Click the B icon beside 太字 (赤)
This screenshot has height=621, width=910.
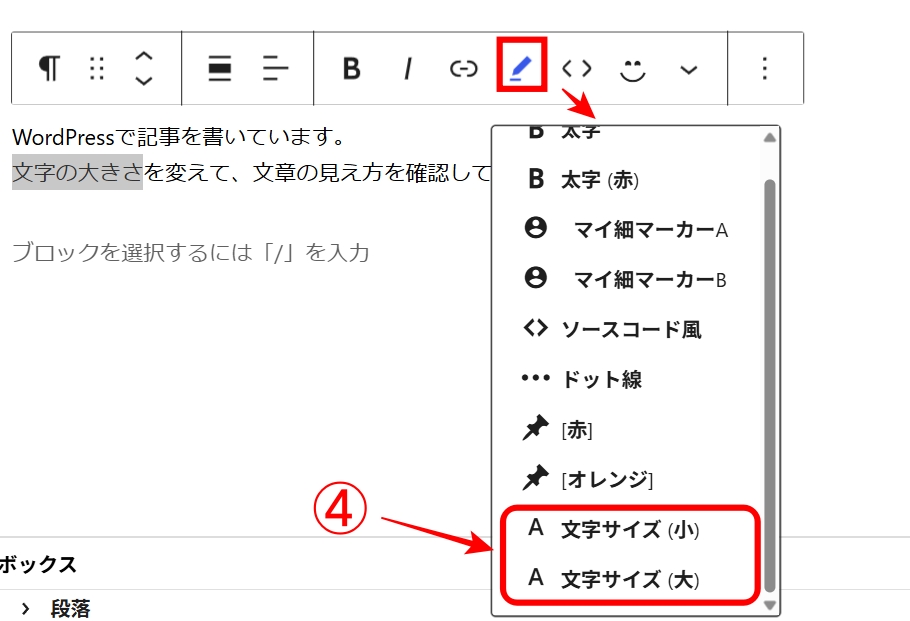pos(536,178)
